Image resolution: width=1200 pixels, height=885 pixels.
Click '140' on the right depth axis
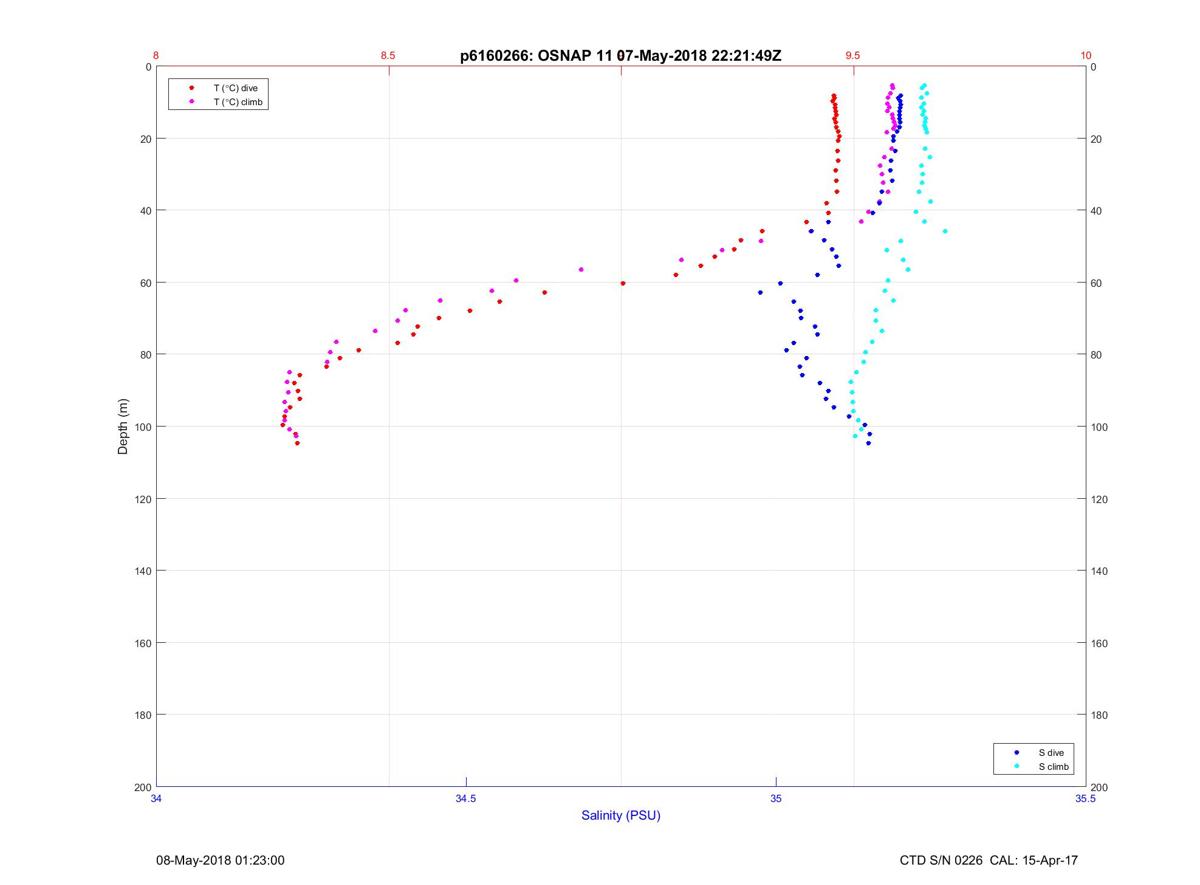(1101, 571)
